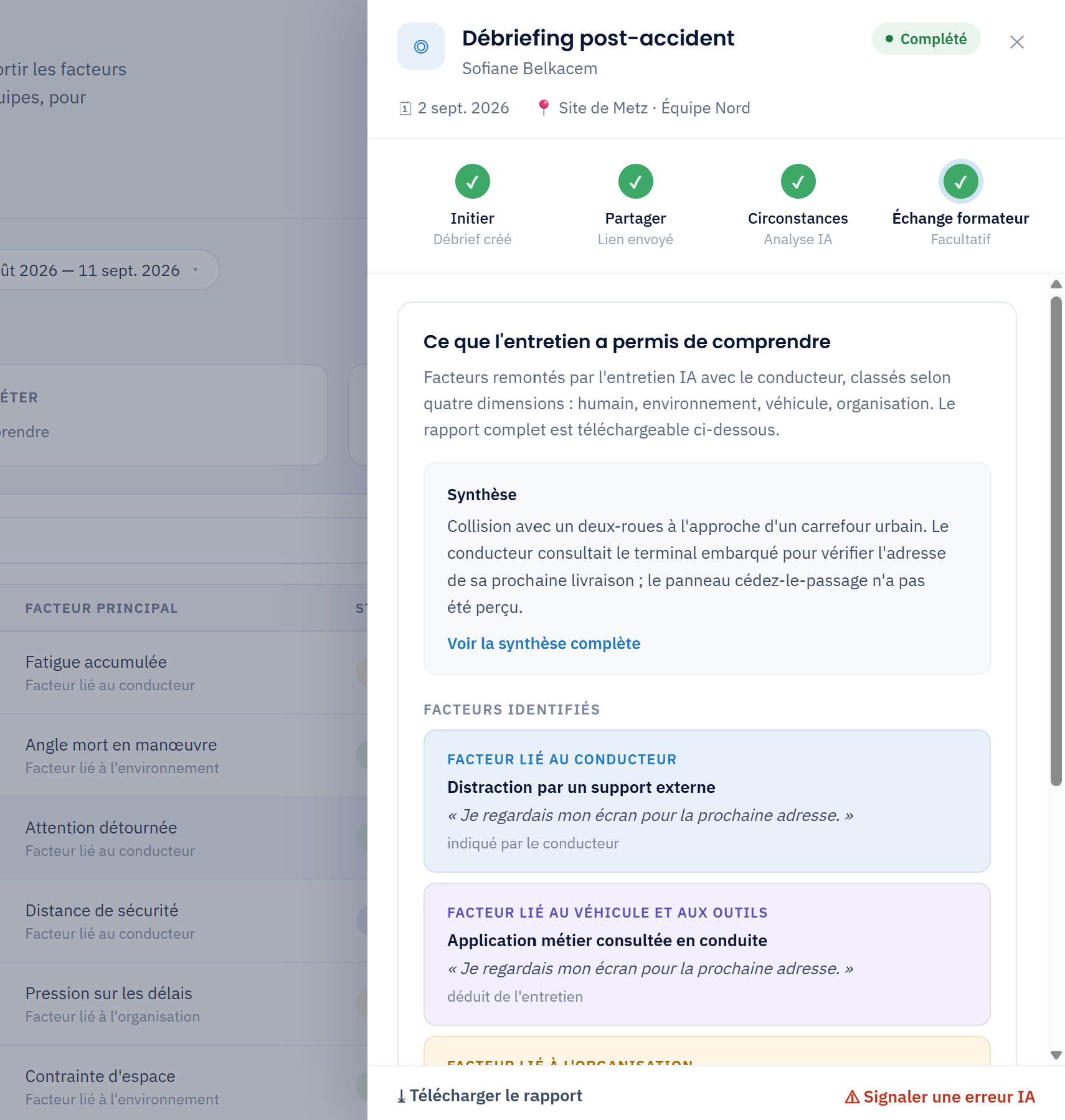Select the Circonstances step checkmark

(x=798, y=181)
